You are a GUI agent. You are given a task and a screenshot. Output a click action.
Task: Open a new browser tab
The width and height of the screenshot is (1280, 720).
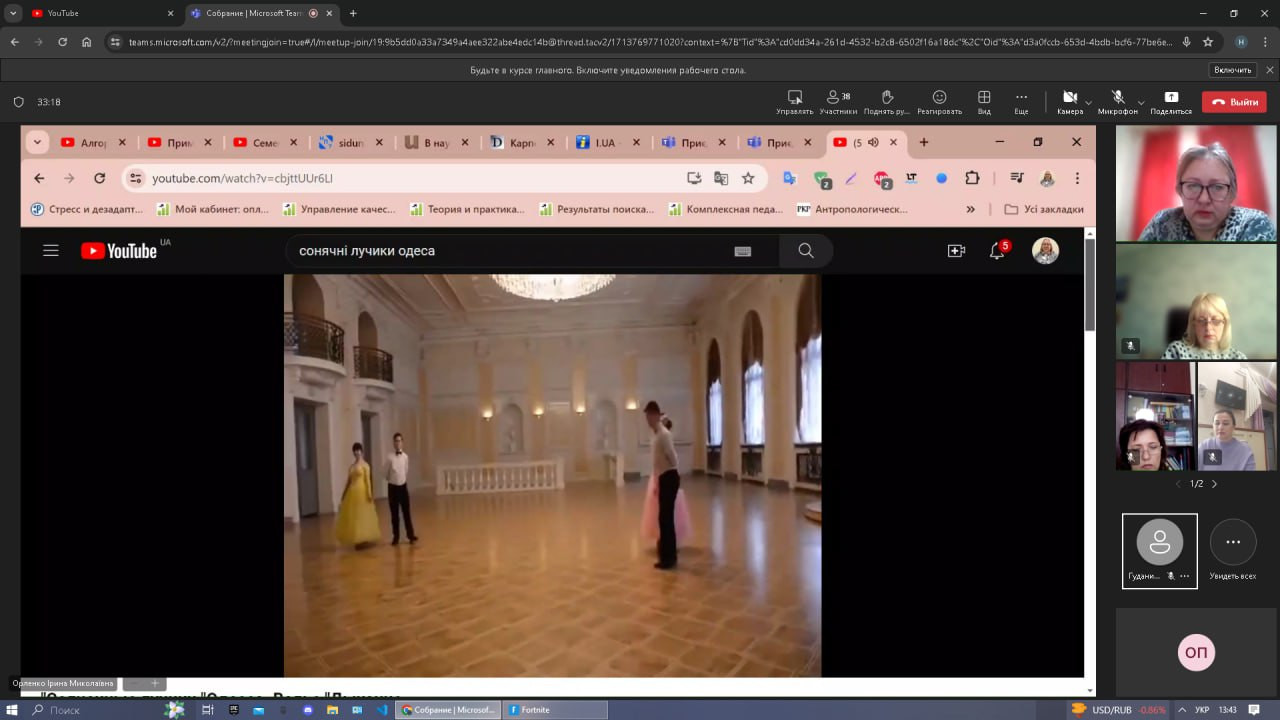[353, 13]
